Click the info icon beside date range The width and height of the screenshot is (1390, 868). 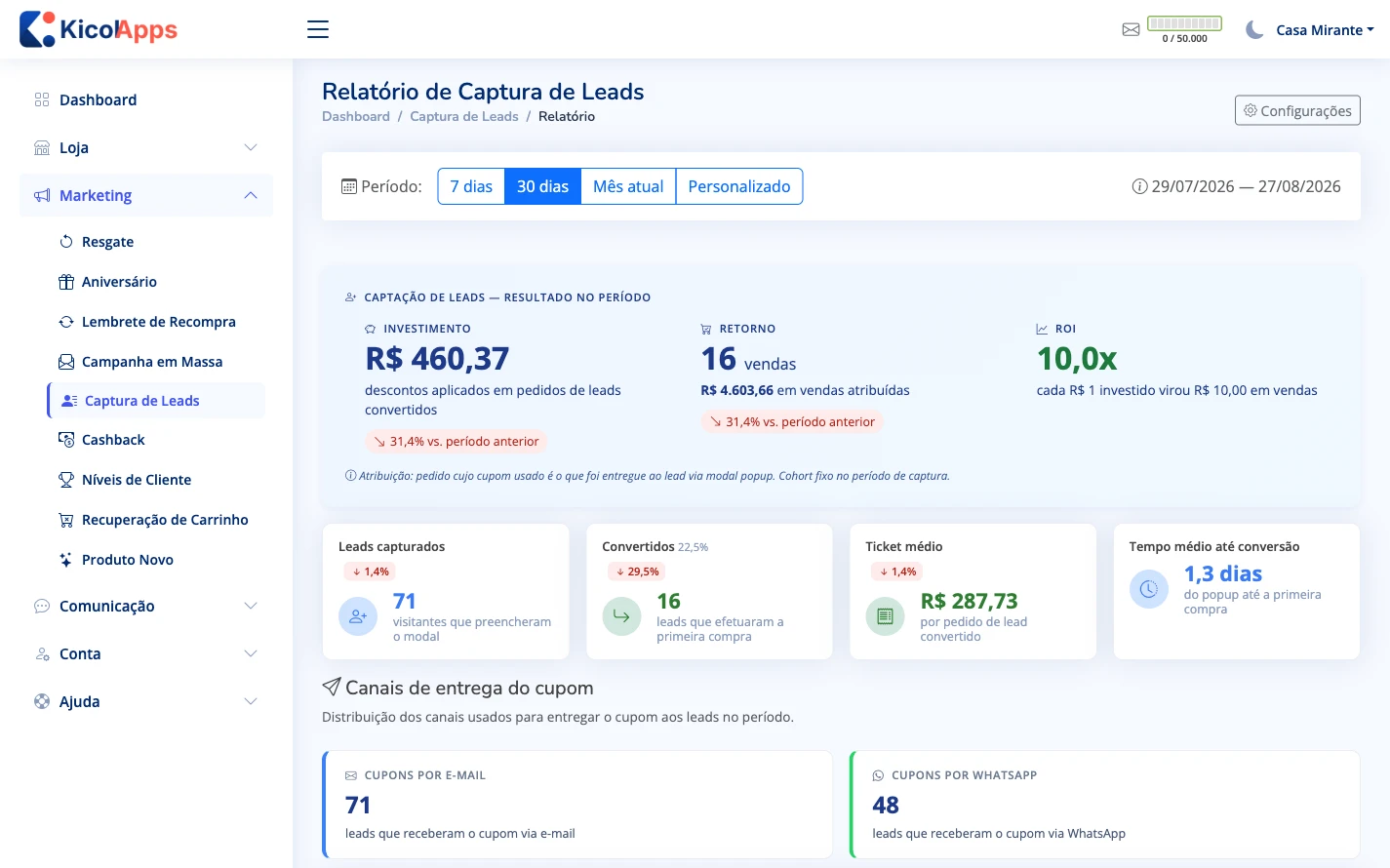1139,186
